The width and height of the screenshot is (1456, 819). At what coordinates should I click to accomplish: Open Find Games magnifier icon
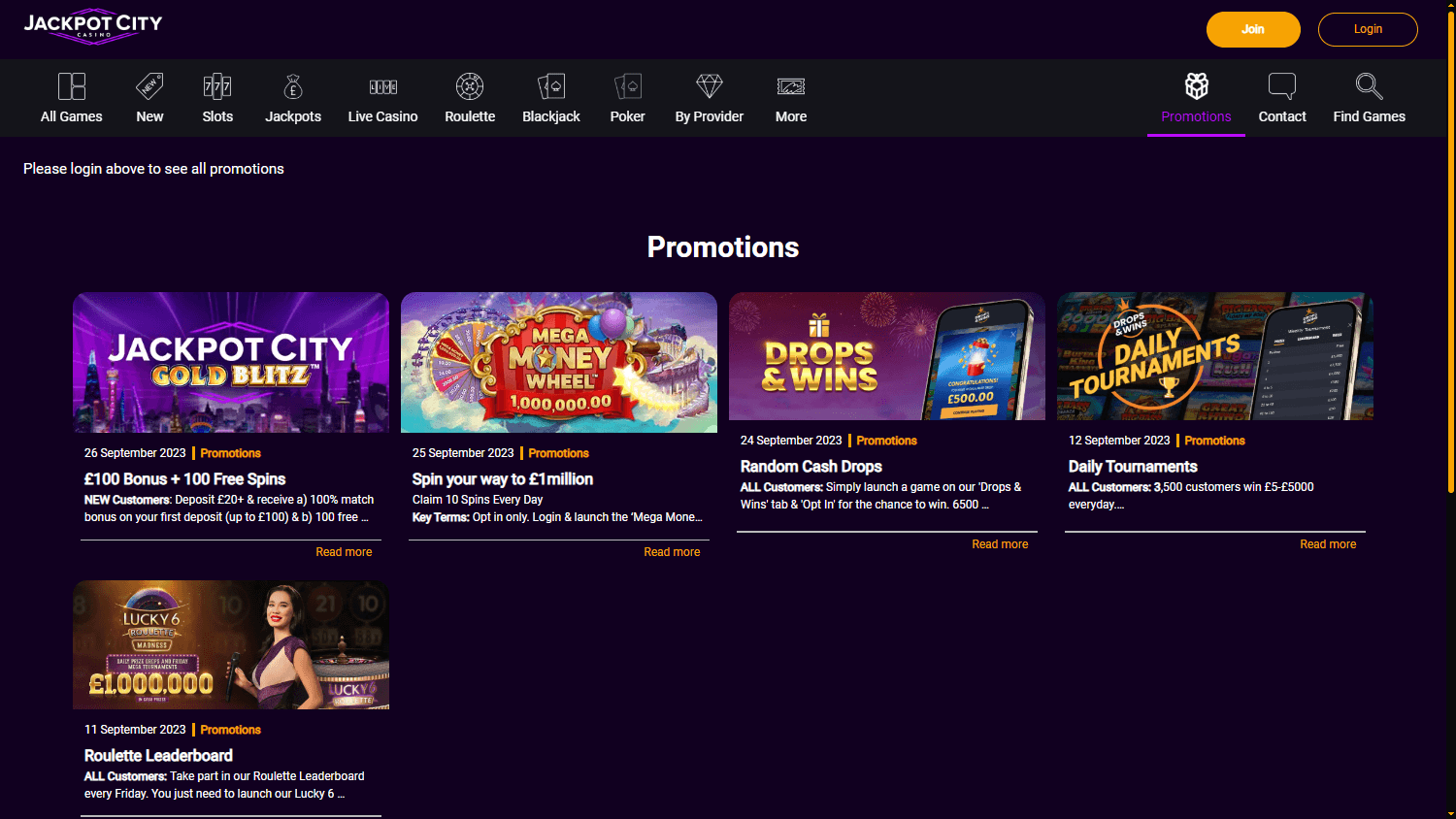click(x=1370, y=85)
